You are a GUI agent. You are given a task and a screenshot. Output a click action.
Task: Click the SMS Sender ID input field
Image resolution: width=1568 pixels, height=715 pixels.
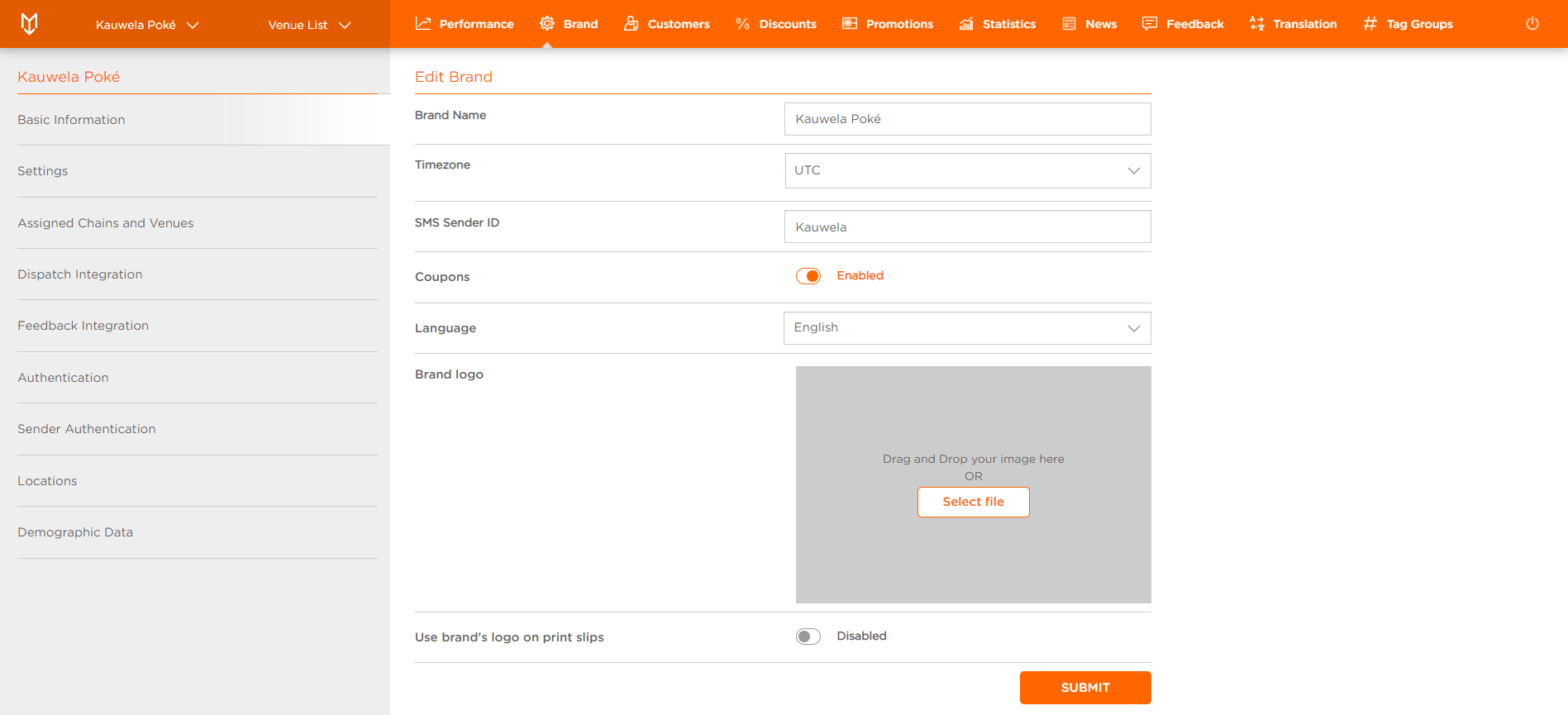(x=968, y=226)
